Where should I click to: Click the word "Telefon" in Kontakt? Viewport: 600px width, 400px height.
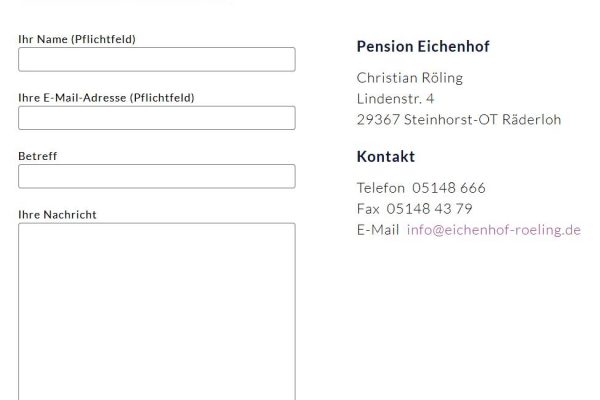(x=381, y=188)
